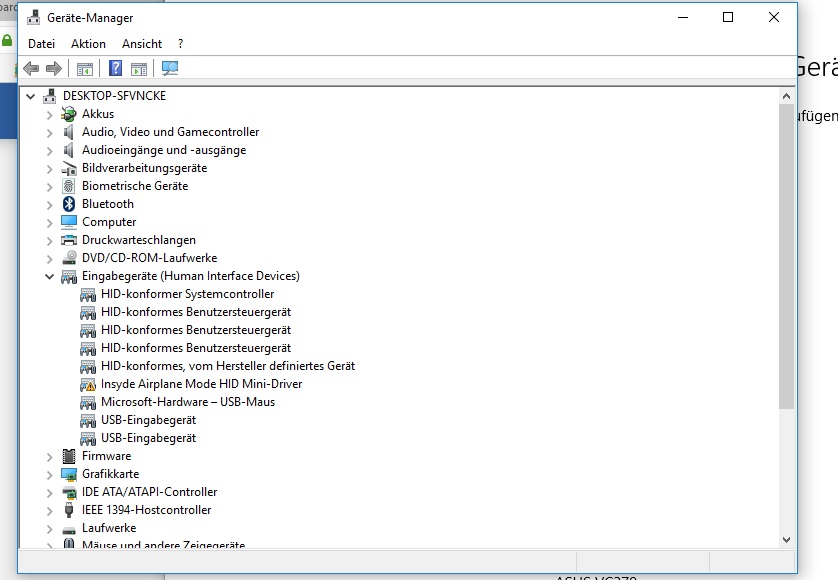Image resolution: width=838 pixels, height=580 pixels.
Task: Click the Bildverarbeitungsgeräte scanner icon
Action: coord(68,168)
